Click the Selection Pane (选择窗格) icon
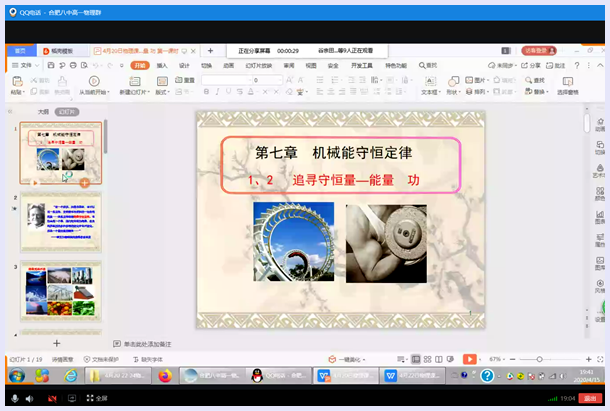The image size is (610, 411). click(x=568, y=81)
